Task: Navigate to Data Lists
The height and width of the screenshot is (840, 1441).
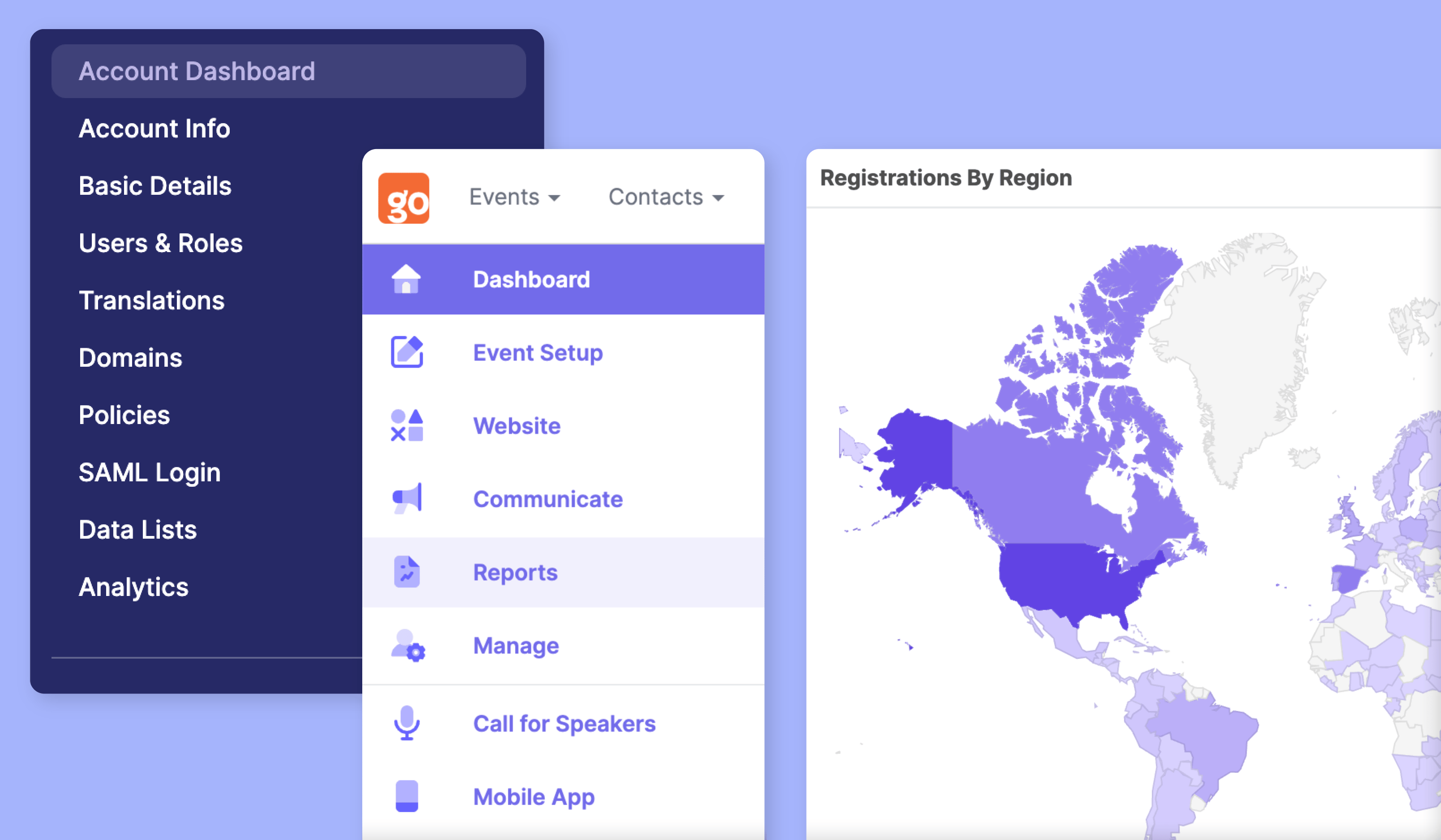Action: tap(138, 530)
